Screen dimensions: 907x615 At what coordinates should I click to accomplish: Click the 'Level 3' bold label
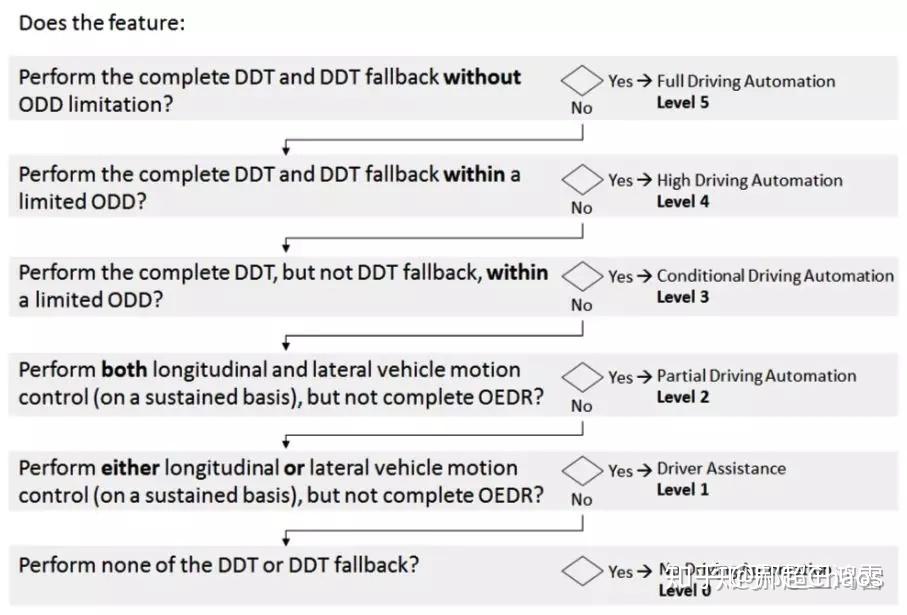(x=683, y=297)
